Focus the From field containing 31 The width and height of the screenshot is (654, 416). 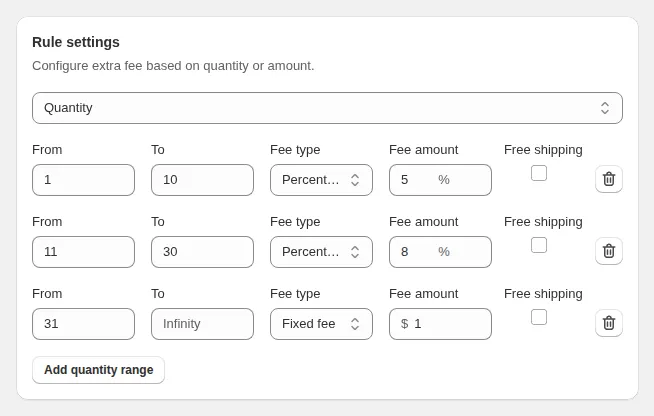pos(83,324)
